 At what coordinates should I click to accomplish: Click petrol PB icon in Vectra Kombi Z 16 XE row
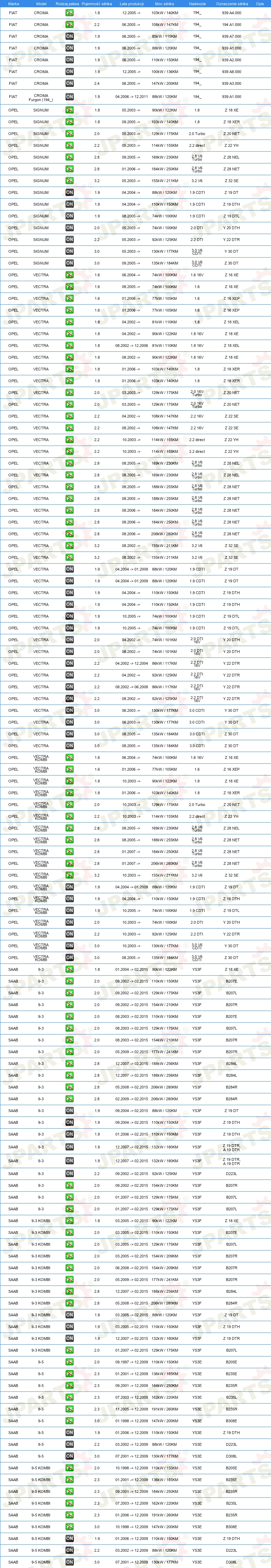coord(69,758)
